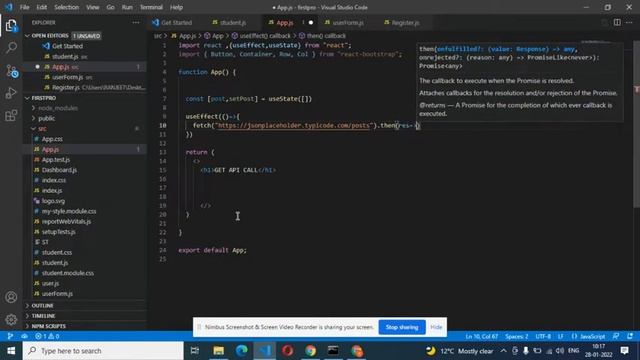
Task: Open logo.svg in file tree
Action: pos(53,201)
